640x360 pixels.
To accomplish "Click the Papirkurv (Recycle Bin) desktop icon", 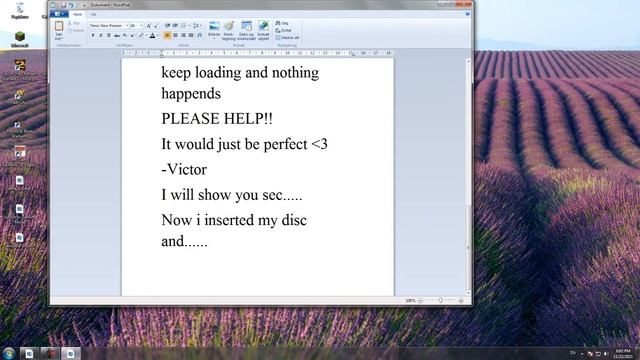I will (x=20, y=11).
